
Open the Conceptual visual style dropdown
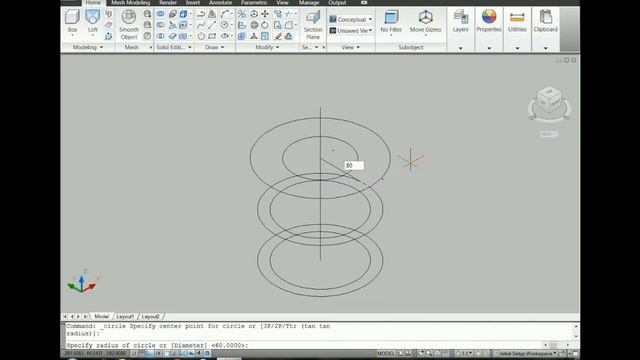point(351,19)
